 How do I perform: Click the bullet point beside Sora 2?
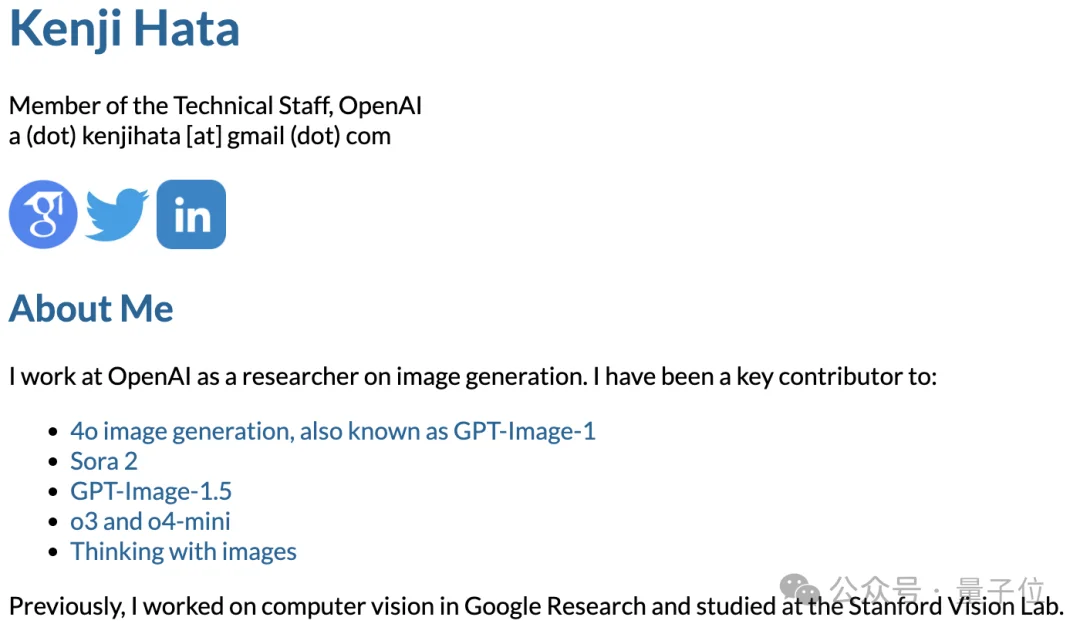click(55, 462)
